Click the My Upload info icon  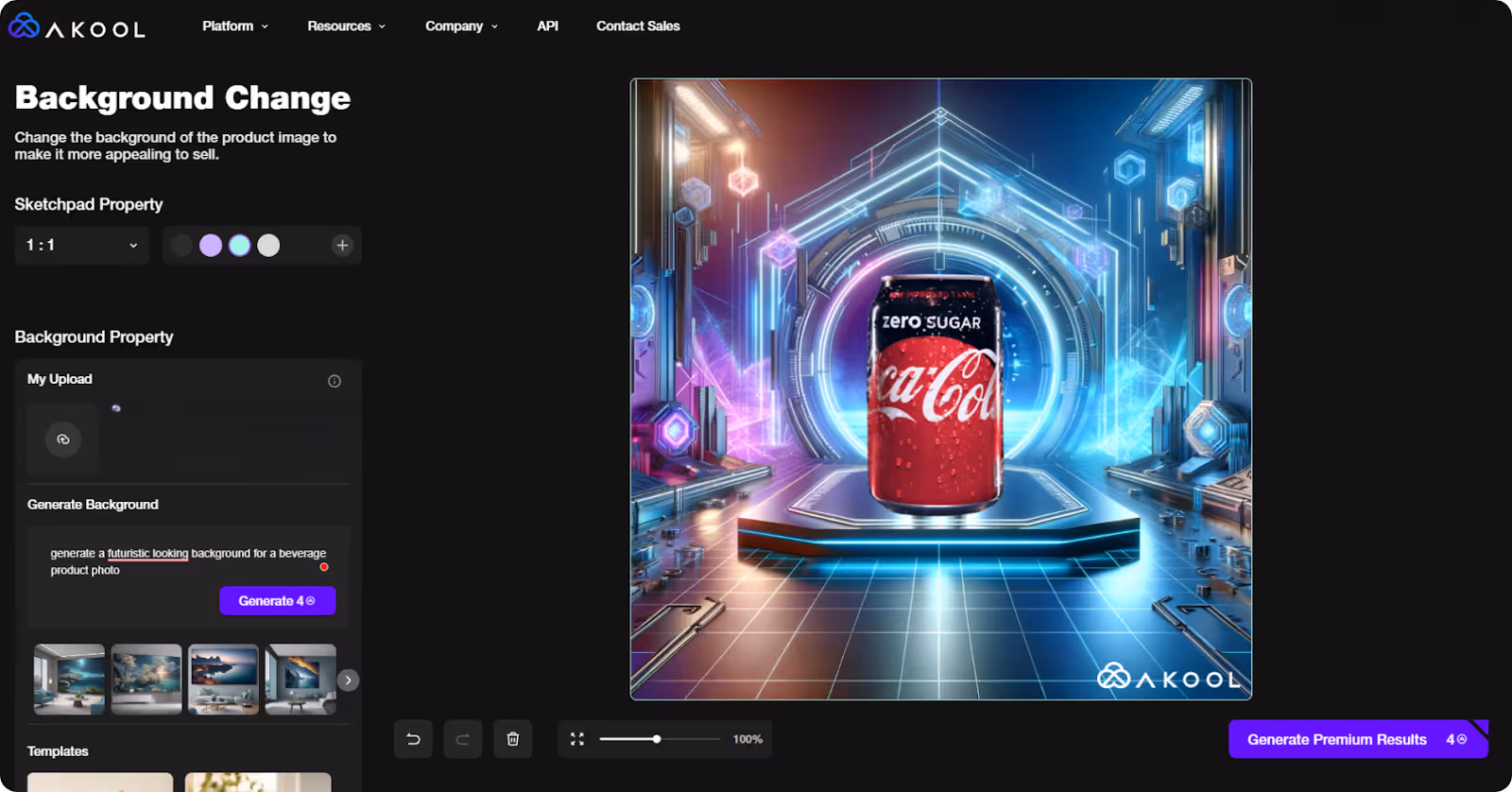(335, 381)
